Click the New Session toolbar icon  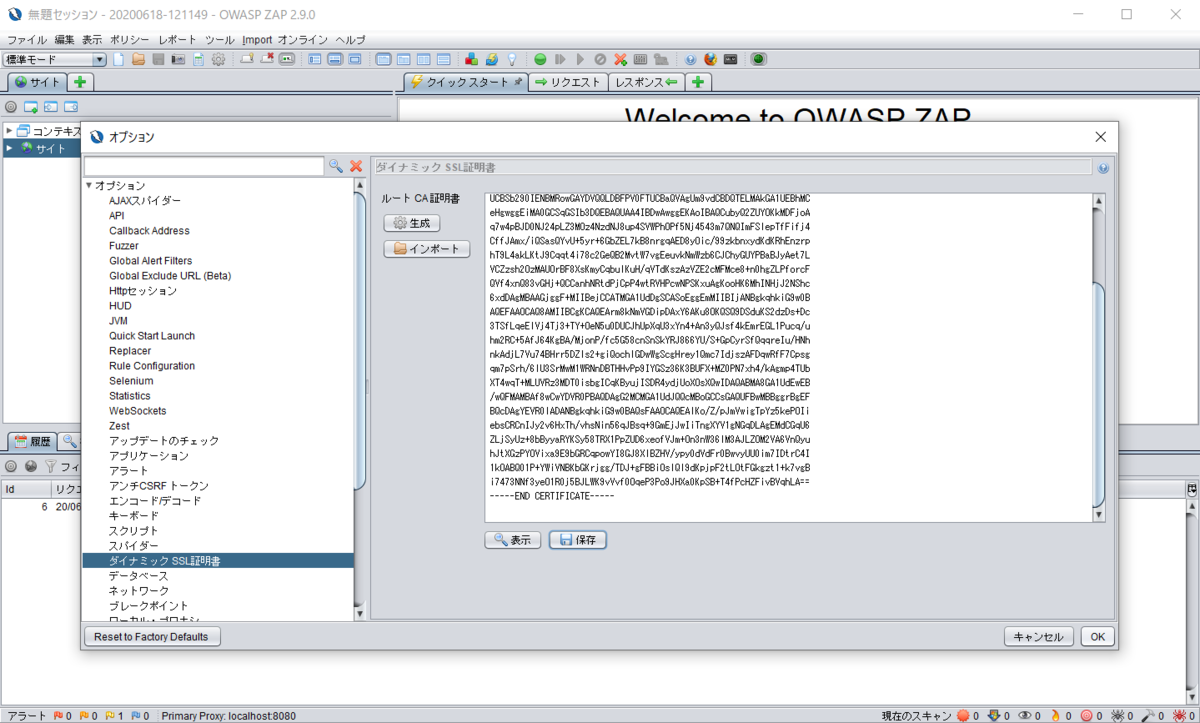point(119,60)
